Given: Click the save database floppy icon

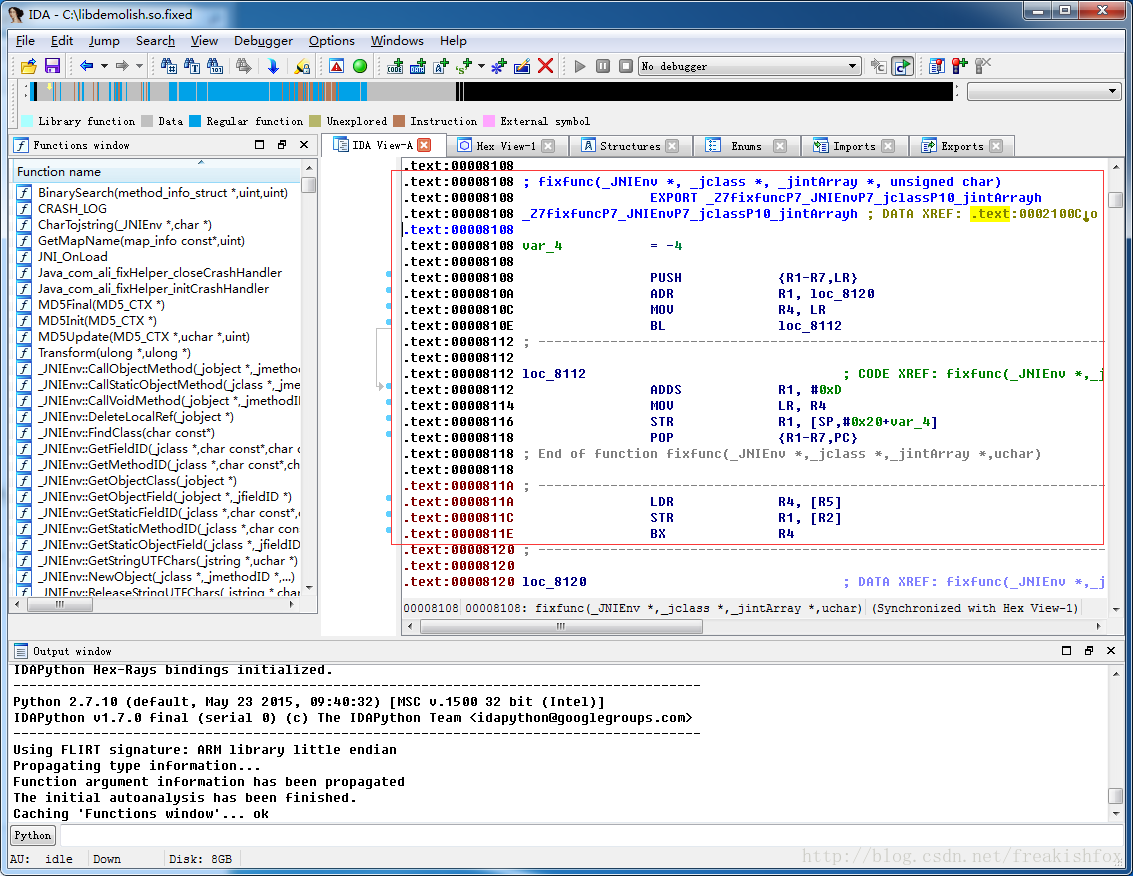Looking at the screenshot, I should tap(52, 66).
